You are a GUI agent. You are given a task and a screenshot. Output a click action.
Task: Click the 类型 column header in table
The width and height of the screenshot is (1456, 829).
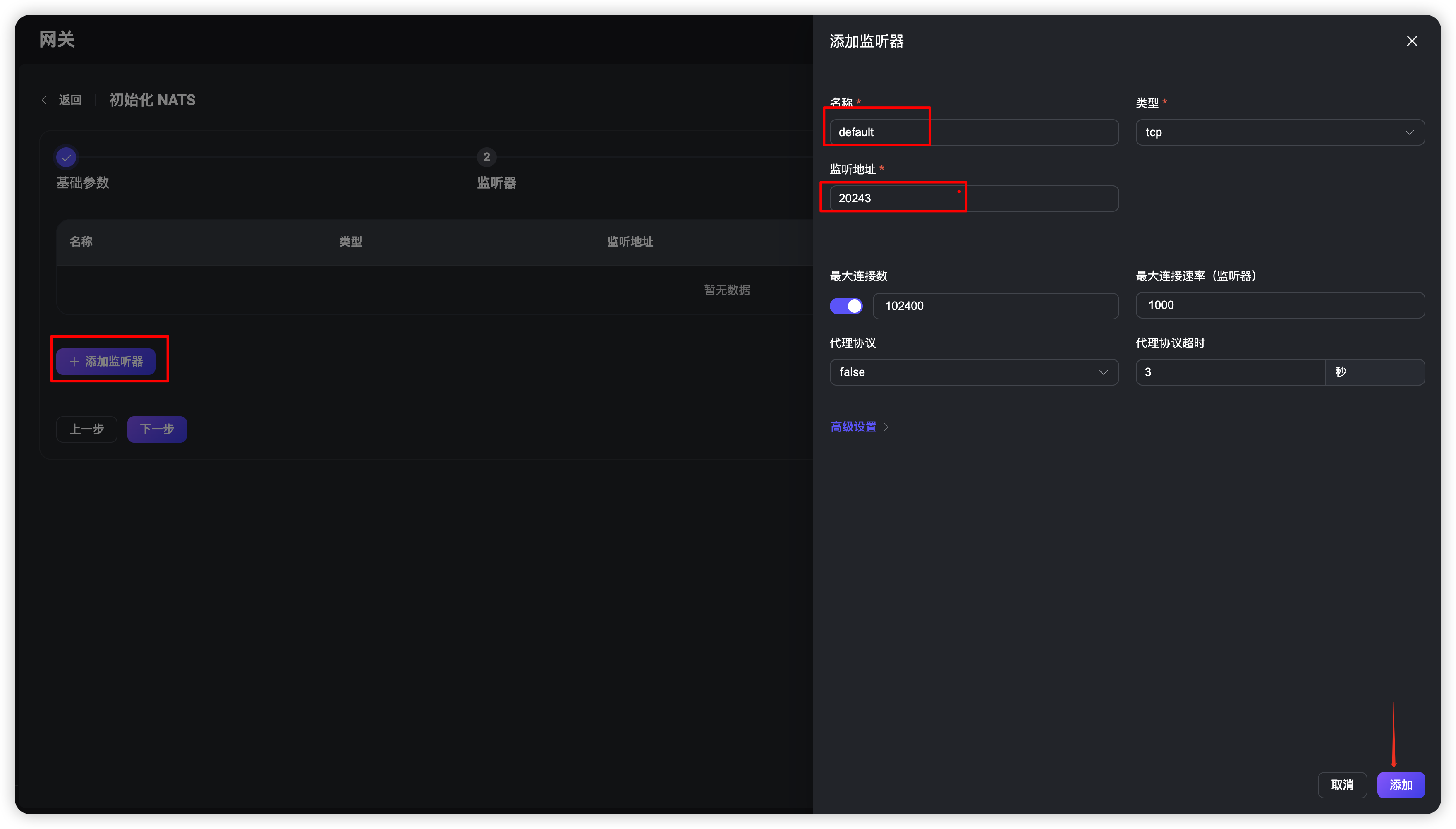pyautogui.click(x=351, y=242)
